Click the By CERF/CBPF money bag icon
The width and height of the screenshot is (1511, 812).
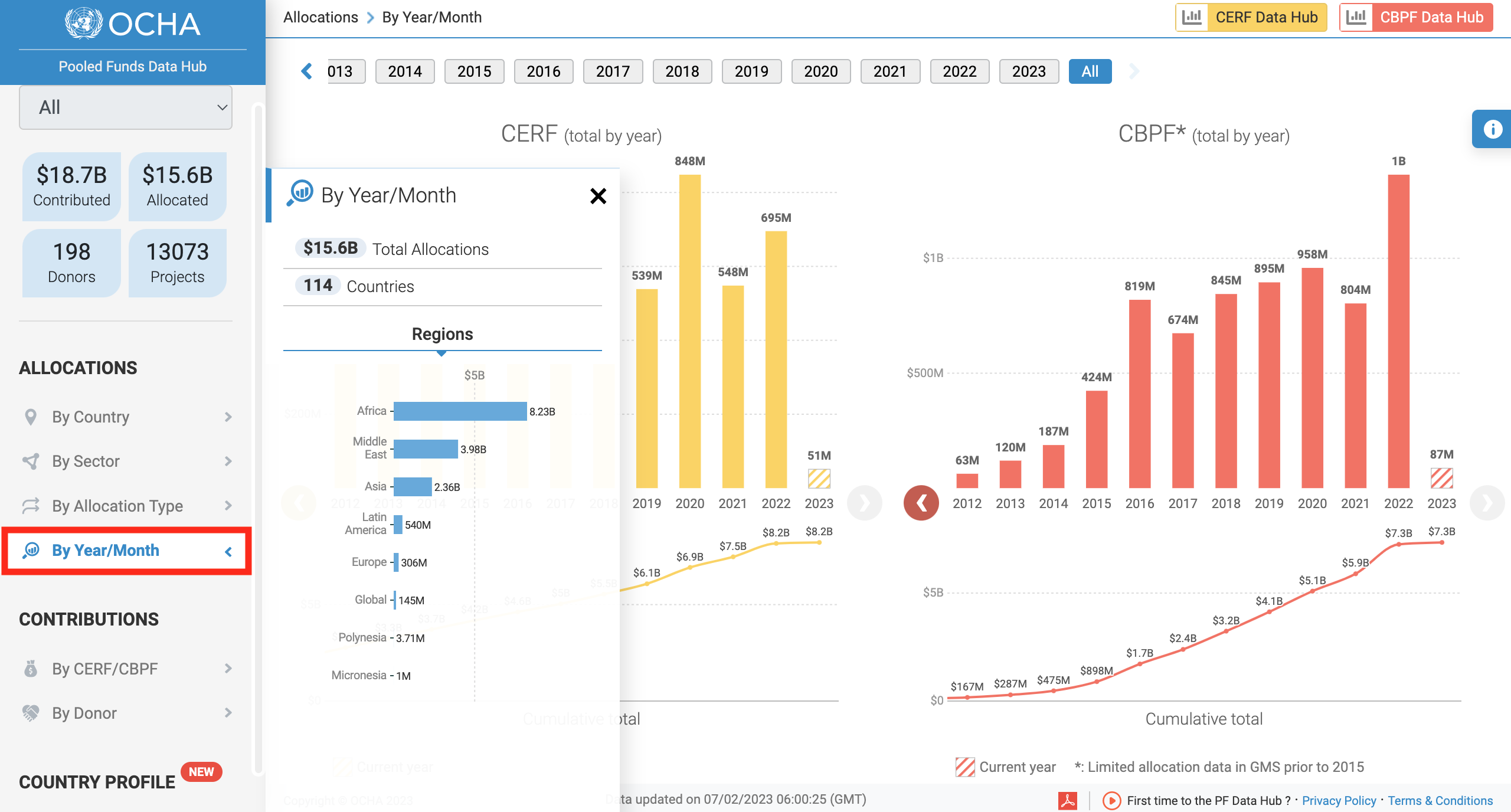pyautogui.click(x=31, y=669)
